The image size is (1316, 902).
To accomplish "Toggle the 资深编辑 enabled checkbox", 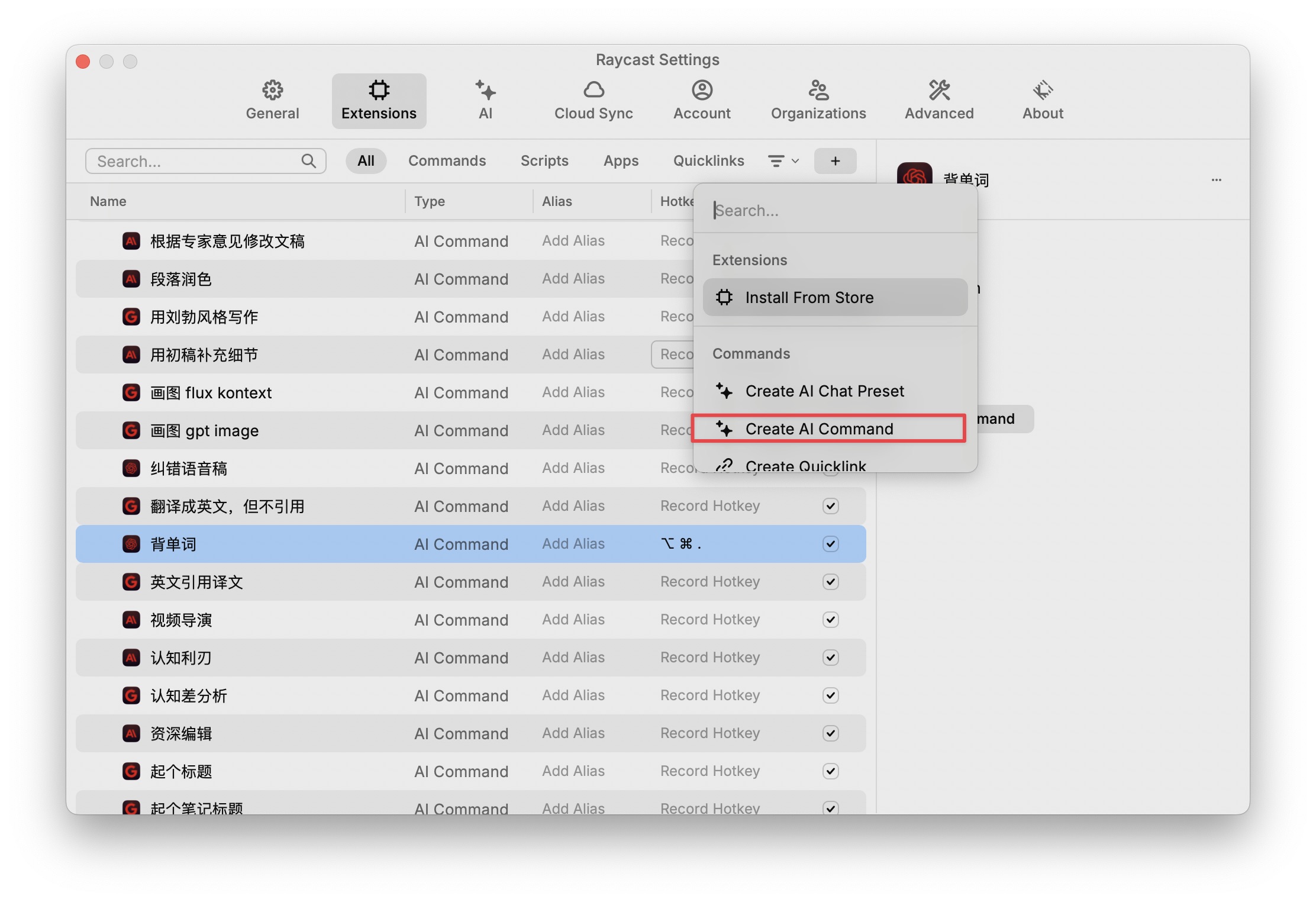I will coord(831,733).
